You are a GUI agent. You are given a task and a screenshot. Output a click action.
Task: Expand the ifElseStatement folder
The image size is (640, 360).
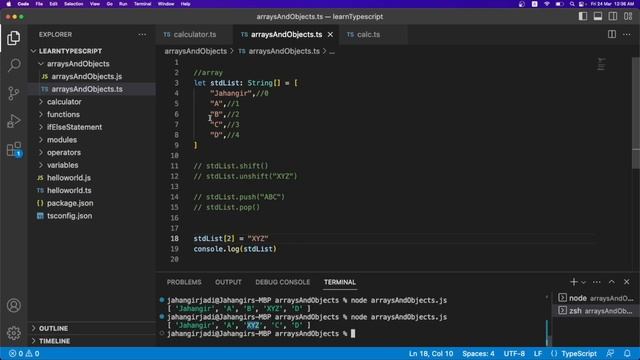pos(91,127)
